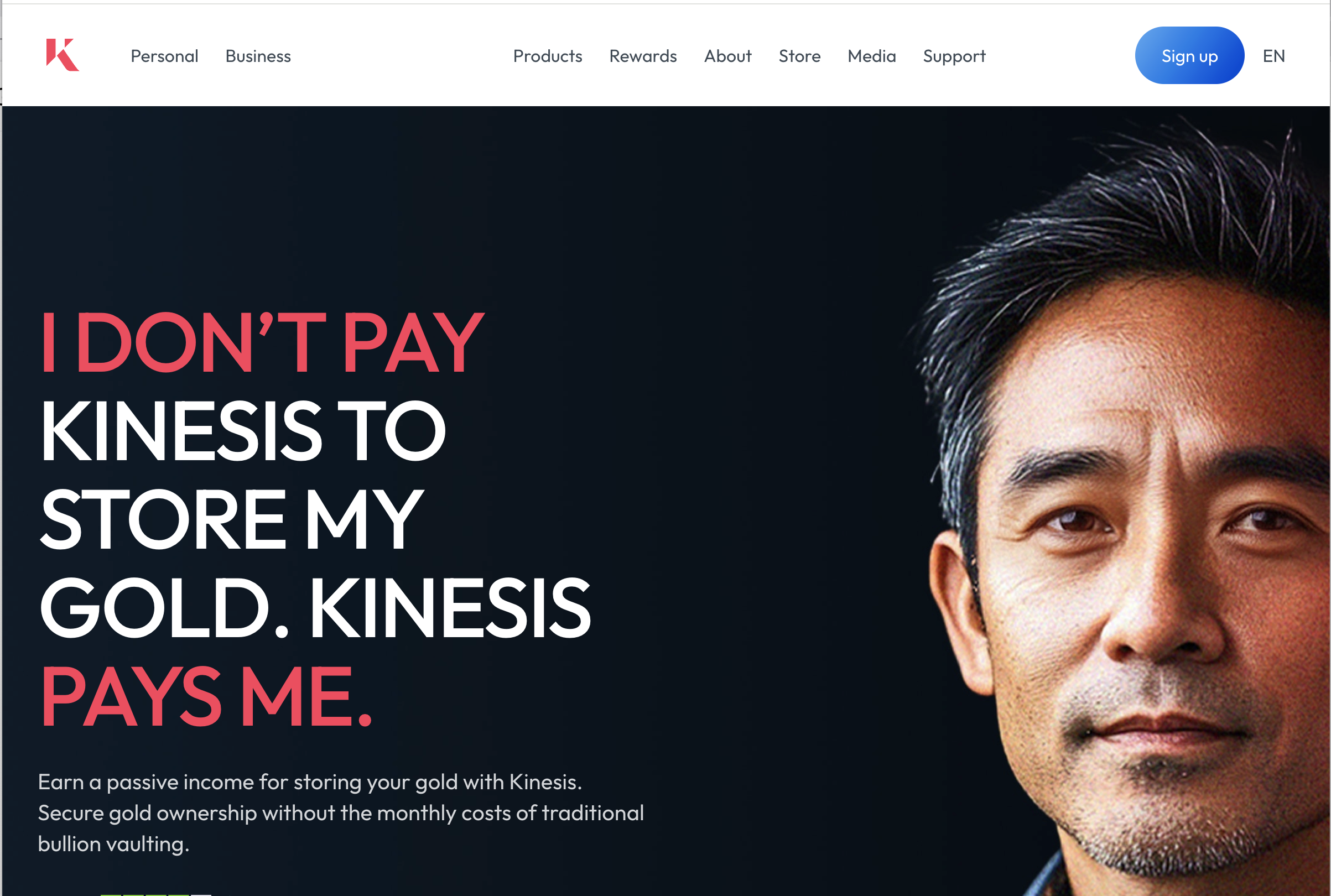Open the Support menu

click(x=954, y=56)
